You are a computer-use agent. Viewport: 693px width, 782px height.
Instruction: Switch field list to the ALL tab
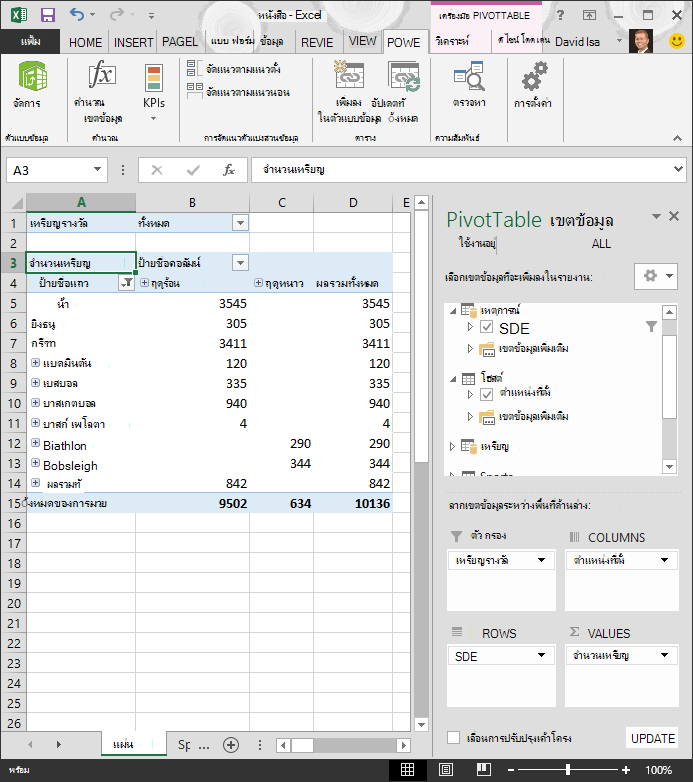click(601, 244)
